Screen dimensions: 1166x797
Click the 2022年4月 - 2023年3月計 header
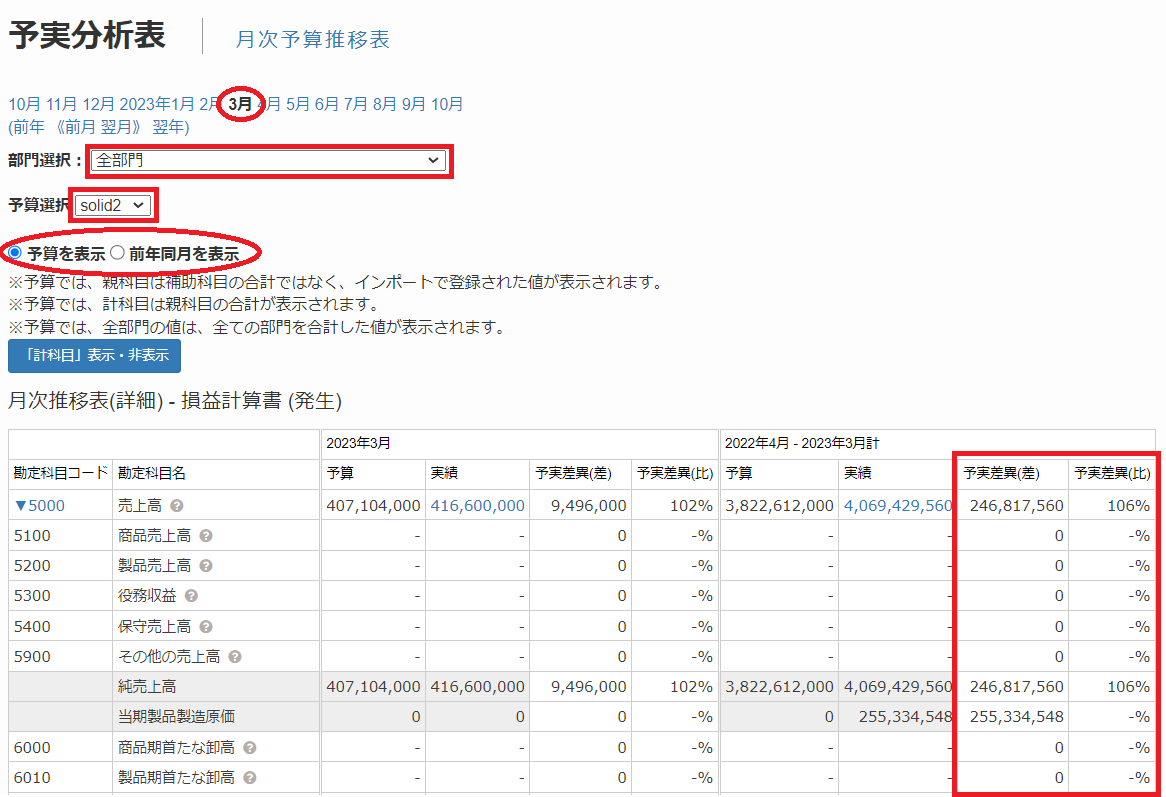pyautogui.click(x=802, y=443)
